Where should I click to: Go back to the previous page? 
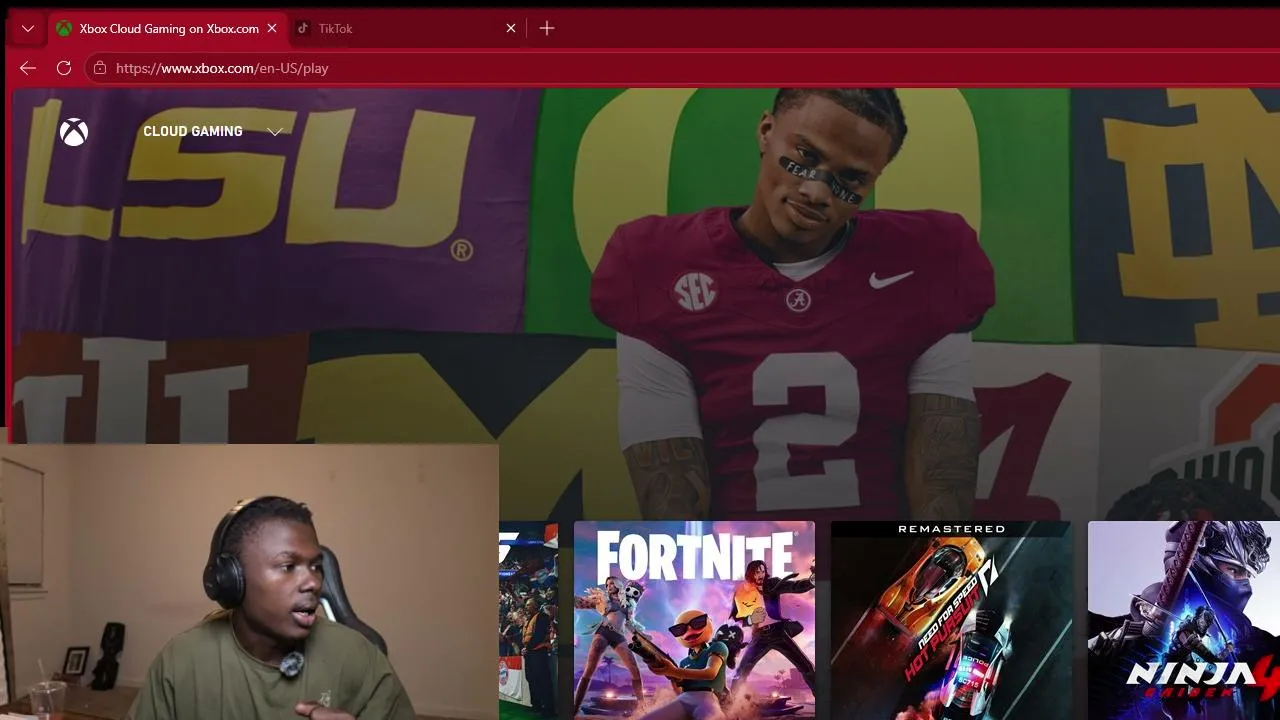point(28,68)
